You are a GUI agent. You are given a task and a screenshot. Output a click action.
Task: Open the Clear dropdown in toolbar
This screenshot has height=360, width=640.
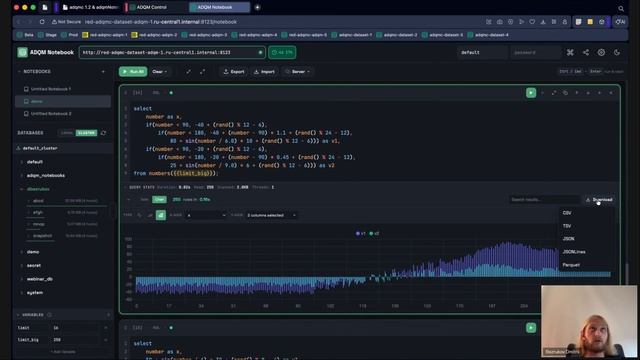[x=160, y=71]
